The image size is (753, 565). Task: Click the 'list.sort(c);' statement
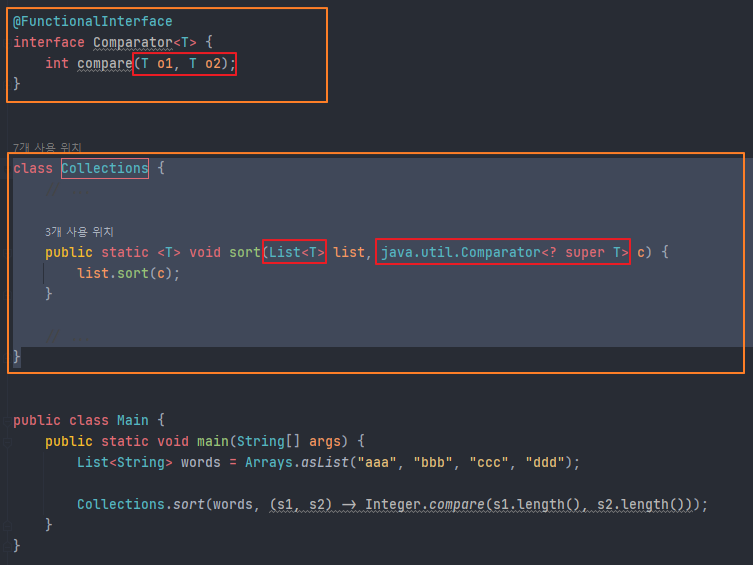click(x=129, y=274)
